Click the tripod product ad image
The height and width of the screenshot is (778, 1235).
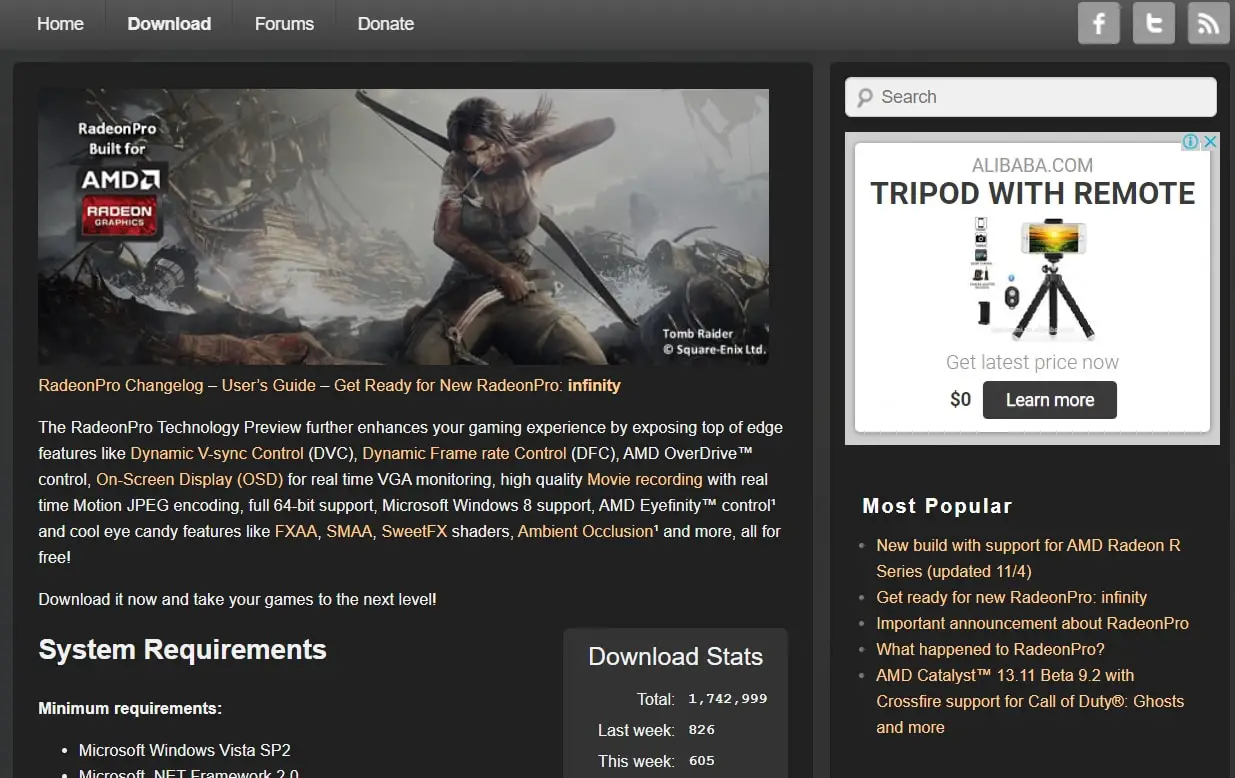pyautogui.click(x=1033, y=279)
